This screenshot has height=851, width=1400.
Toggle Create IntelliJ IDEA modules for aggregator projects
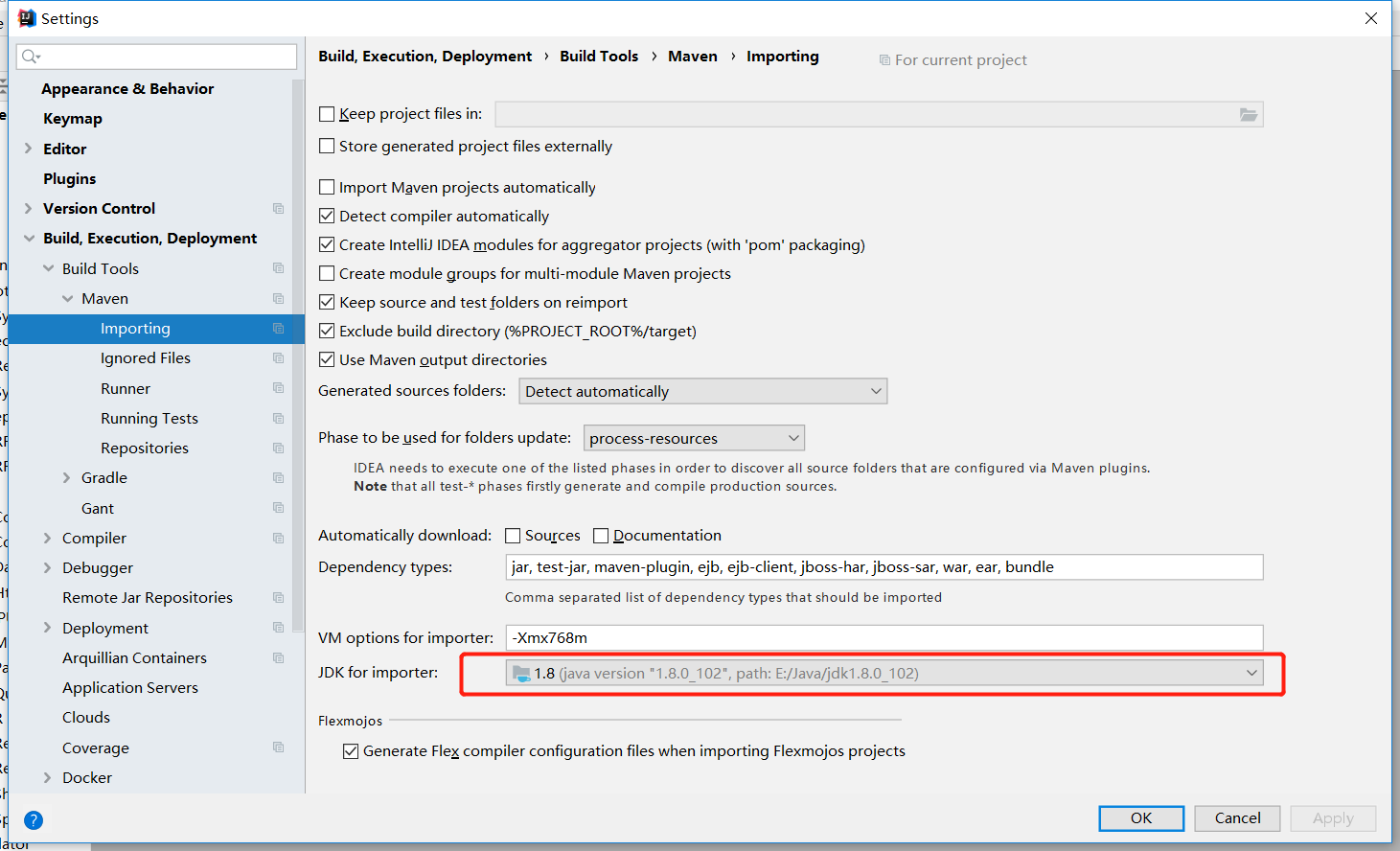pyautogui.click(x=327, y=244)
